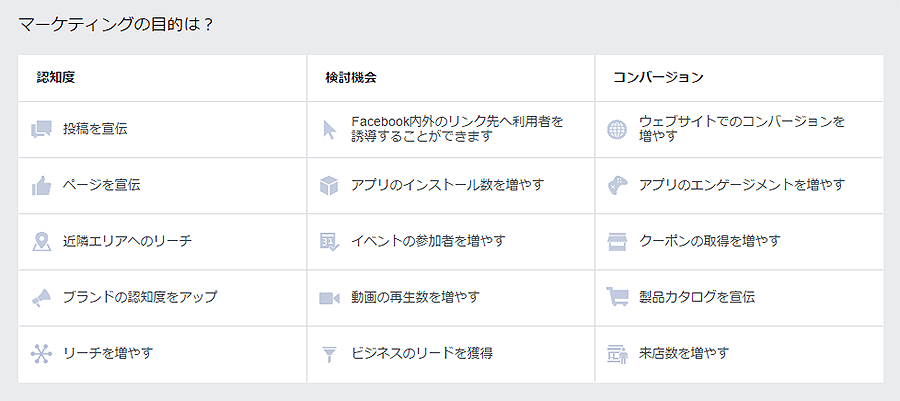
Task: Choose イベントの参加者を増やす objective
Action: click(x=451, y=242)
